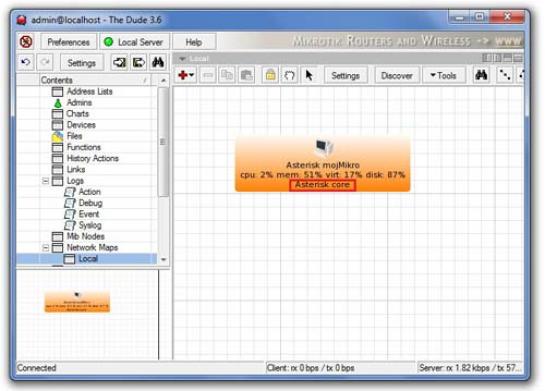Image resolution: width=545 pixels, height=391 pixels.
Task: Open the Tools dropdown menu
Action: point(443,75)
